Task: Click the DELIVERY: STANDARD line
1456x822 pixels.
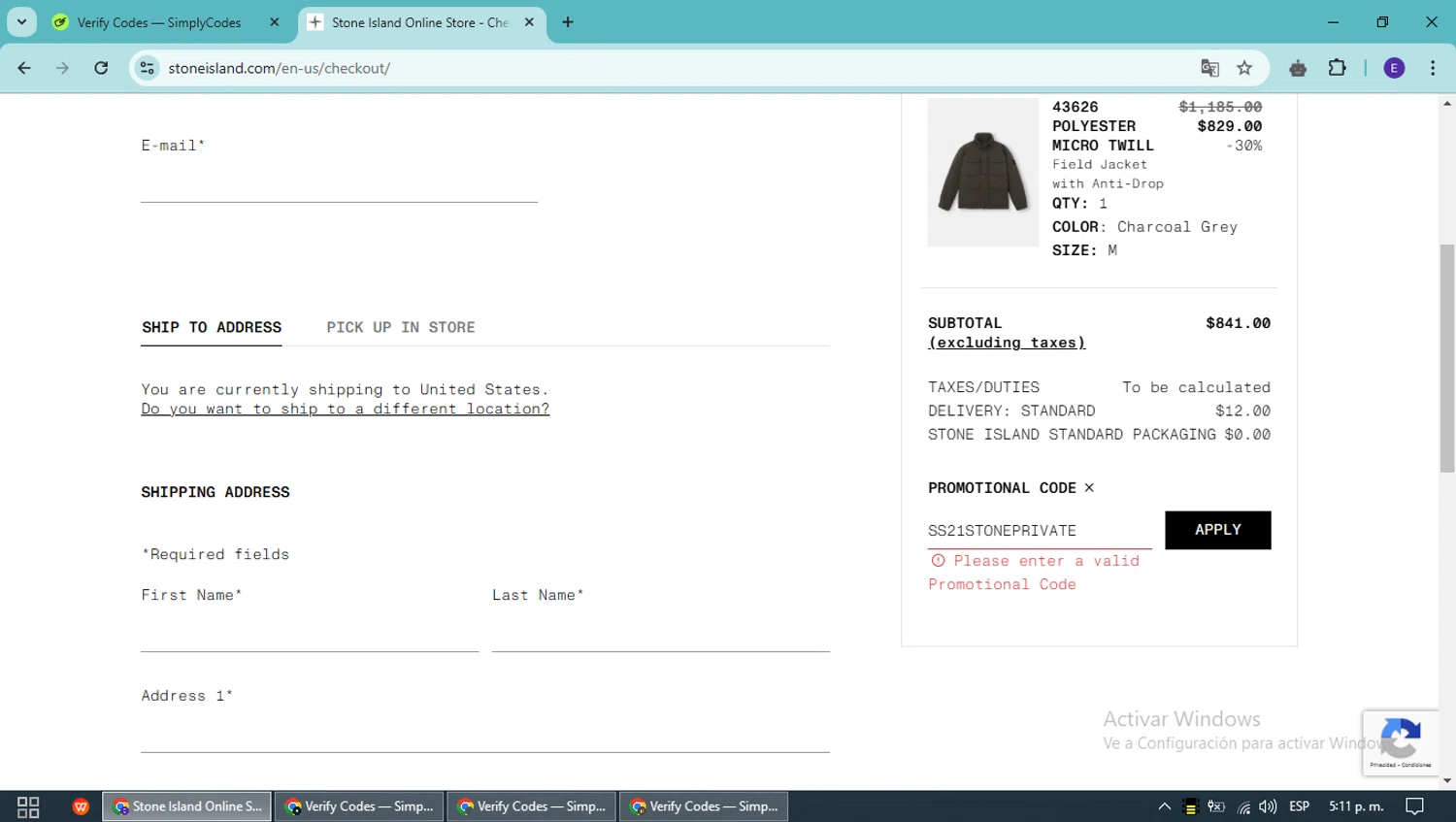Action: click(x=1099, y=411)
